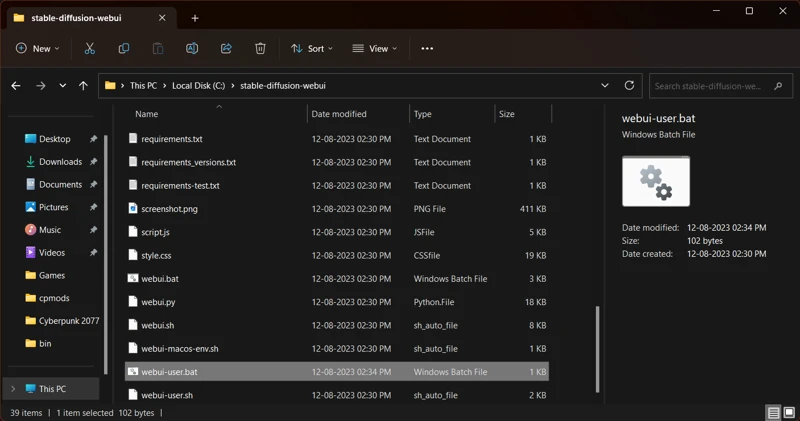800x421 pixels.
Task: Sort by Date modified column header
Action: pyautogui.click(x=339, y=114)
